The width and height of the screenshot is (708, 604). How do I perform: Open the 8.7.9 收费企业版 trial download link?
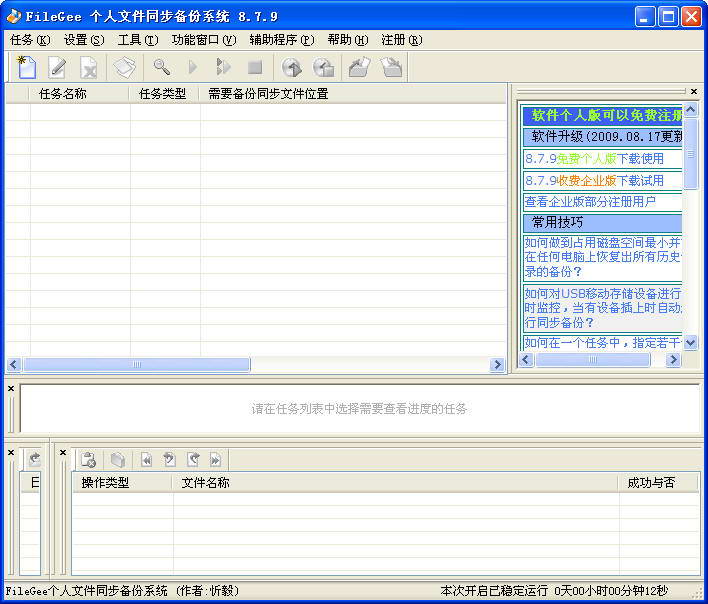pos(594,181)
